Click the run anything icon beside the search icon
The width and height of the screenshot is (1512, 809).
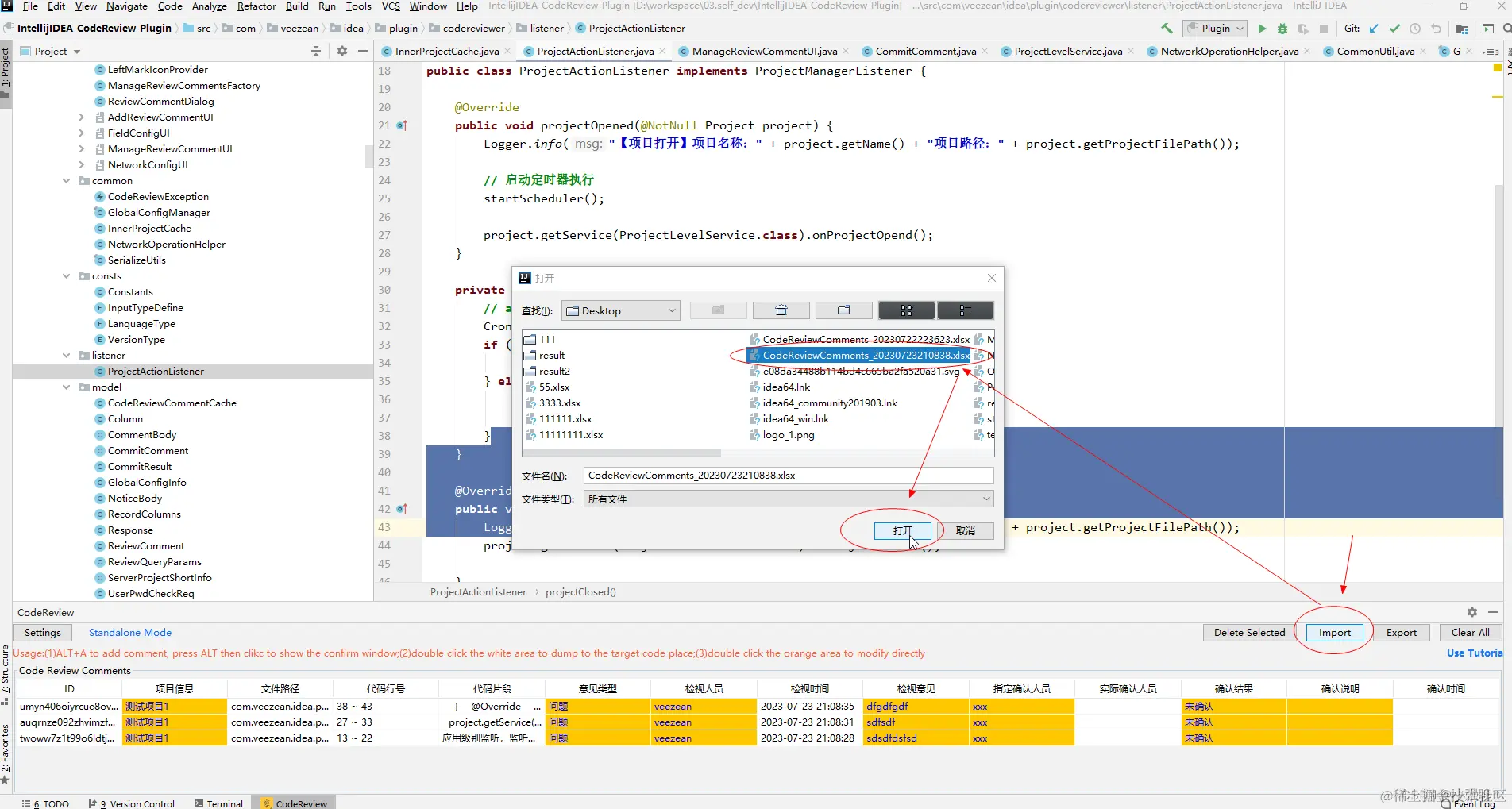coord(1487,29)
